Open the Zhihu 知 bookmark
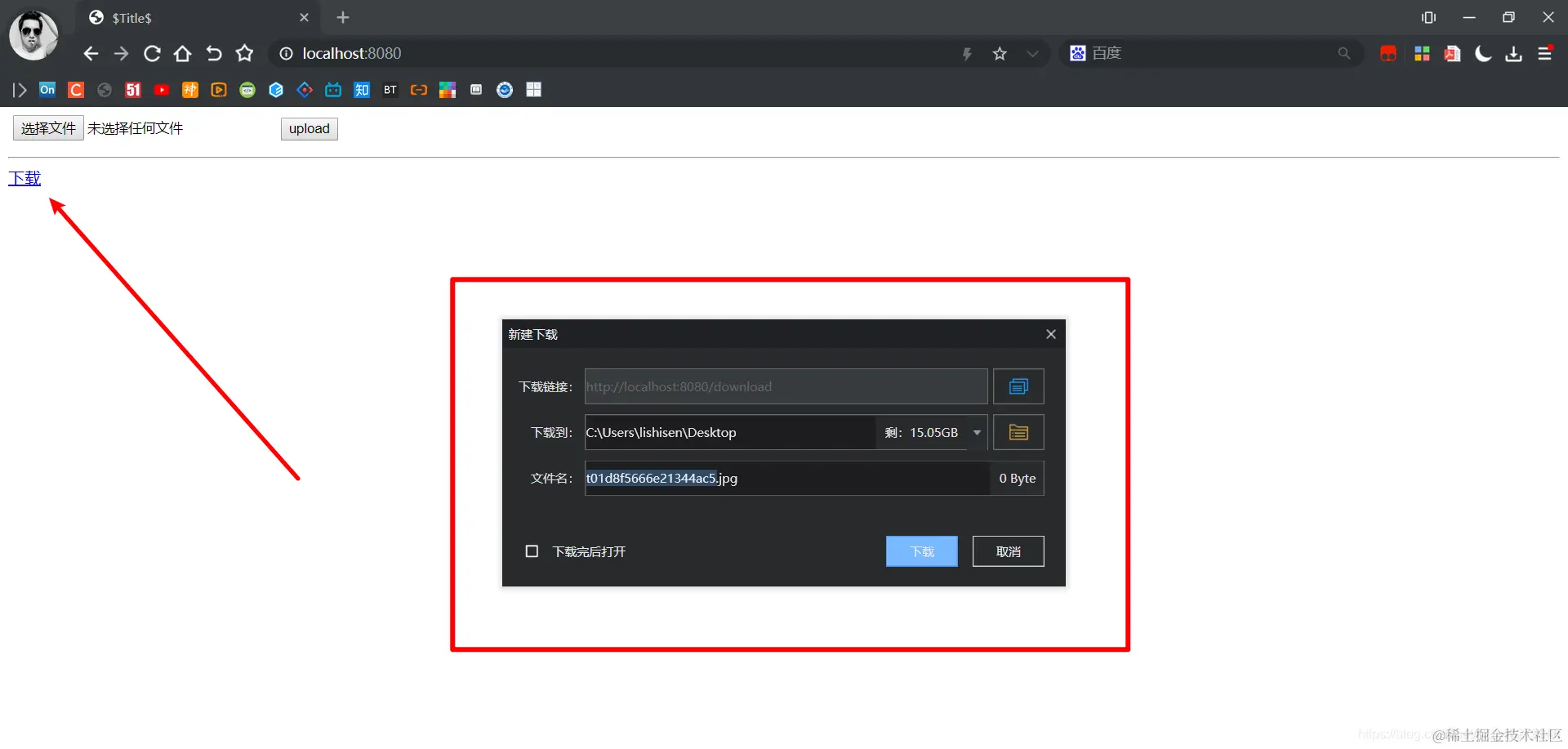Image resolution: width=1568 pixels, height=749 pixels. (362, 90)
